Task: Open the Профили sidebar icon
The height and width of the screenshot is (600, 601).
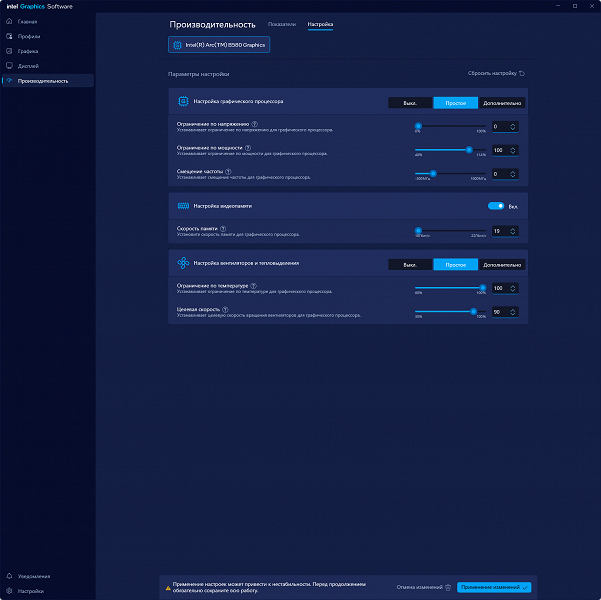Action: 10,36
